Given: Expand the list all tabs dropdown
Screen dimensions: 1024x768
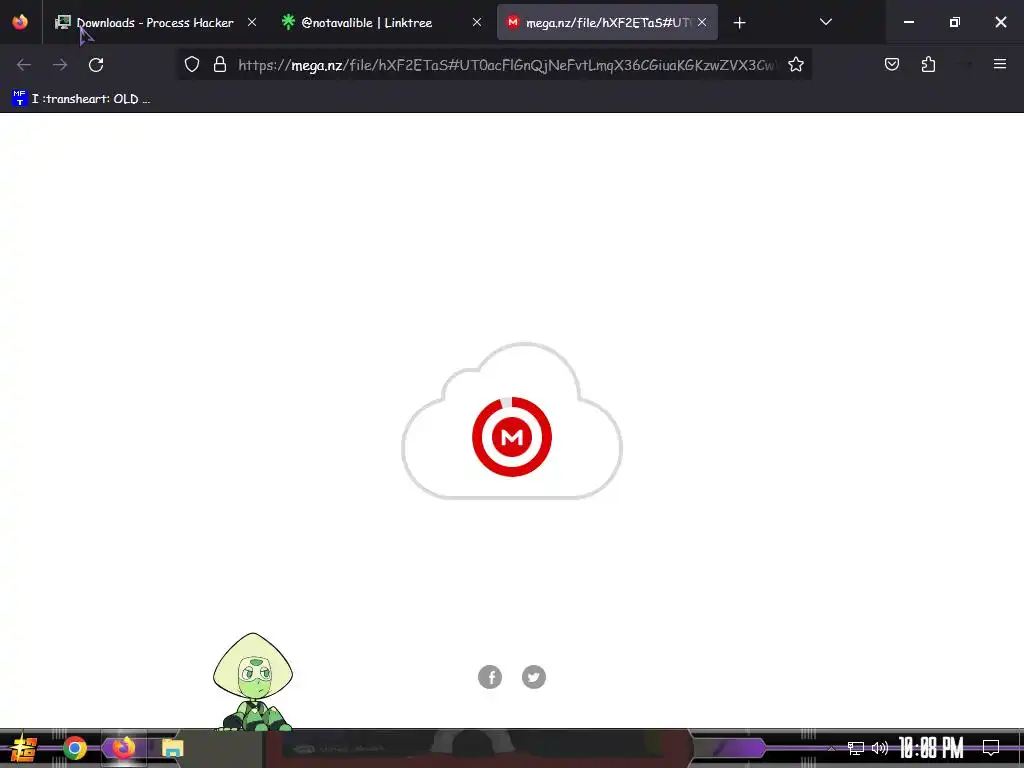Looking at the screenshot, I should pos(825,22).
